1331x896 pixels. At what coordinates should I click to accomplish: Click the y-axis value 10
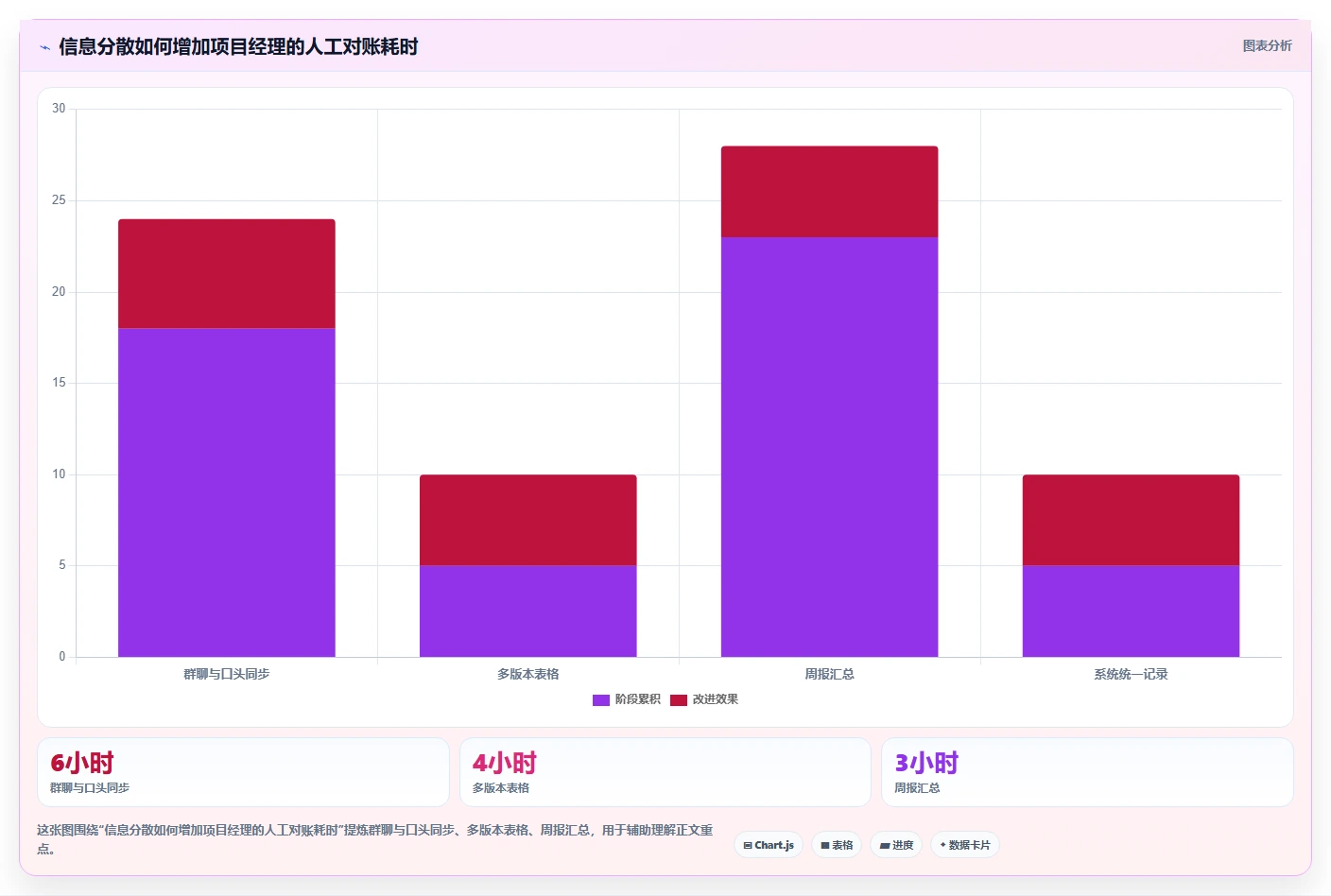(x=59, y=474)
